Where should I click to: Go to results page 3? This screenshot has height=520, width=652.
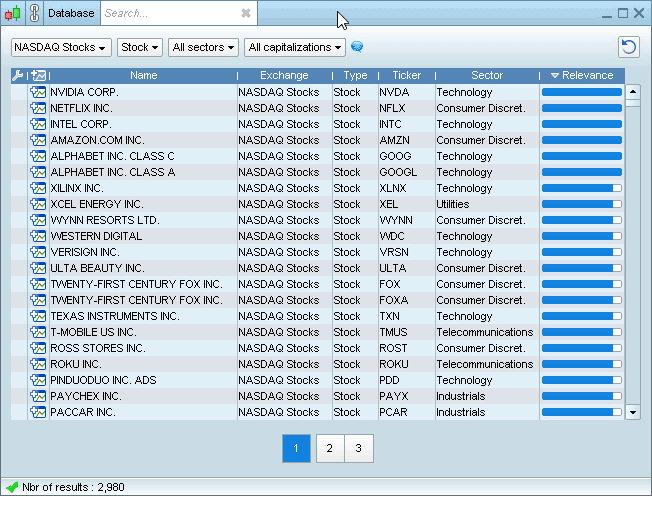point(358,449)
